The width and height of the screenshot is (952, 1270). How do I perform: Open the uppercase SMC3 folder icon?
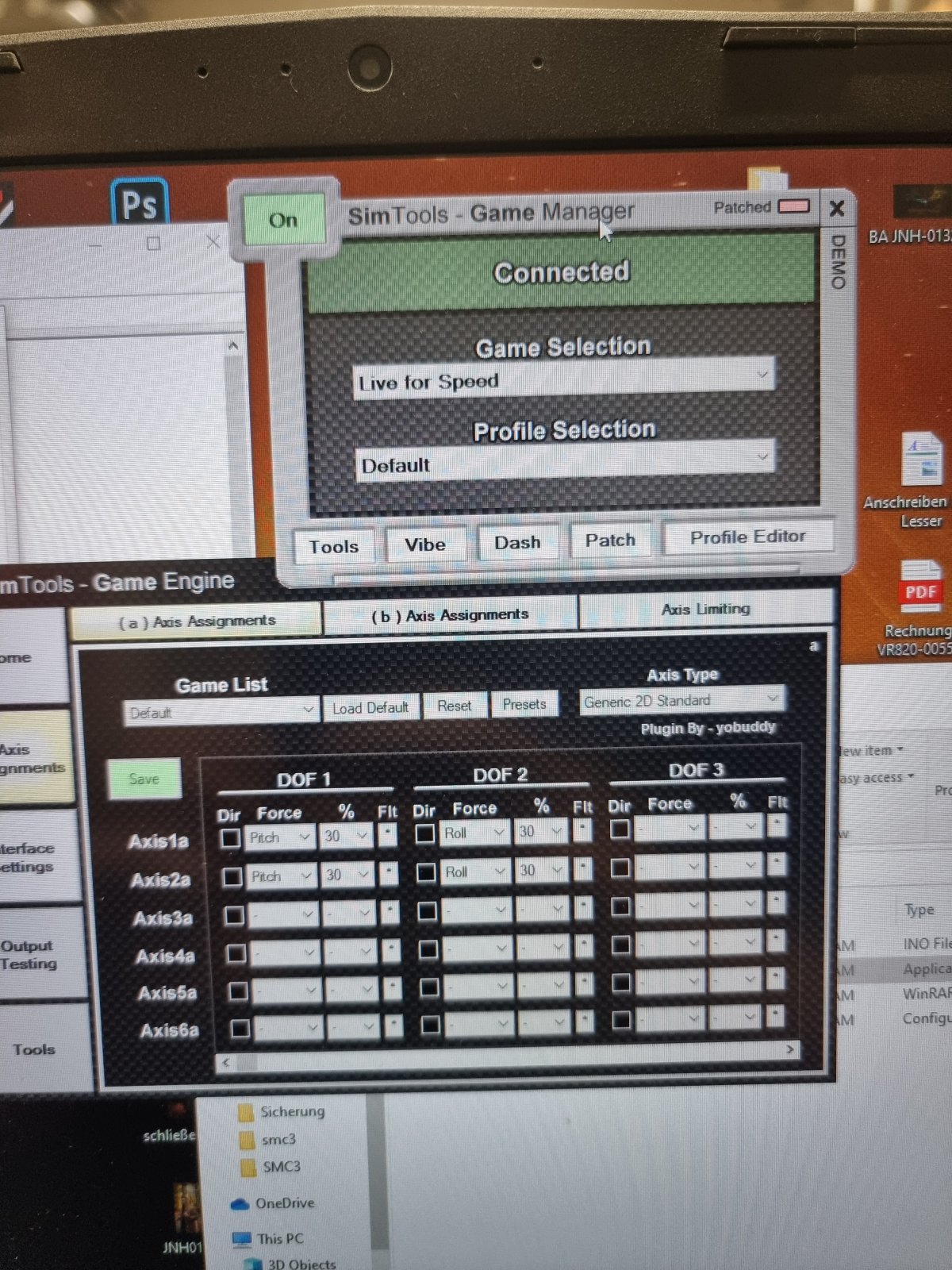(249, 1168)
